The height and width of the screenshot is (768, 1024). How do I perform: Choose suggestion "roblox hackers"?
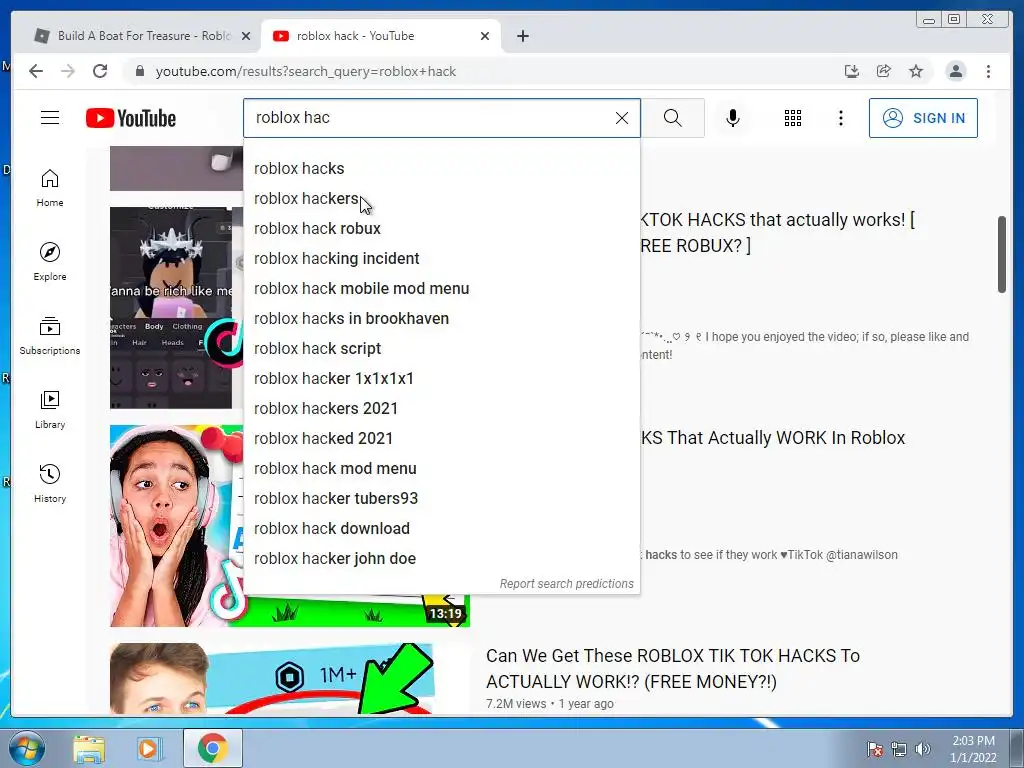[x=442, y=199]
